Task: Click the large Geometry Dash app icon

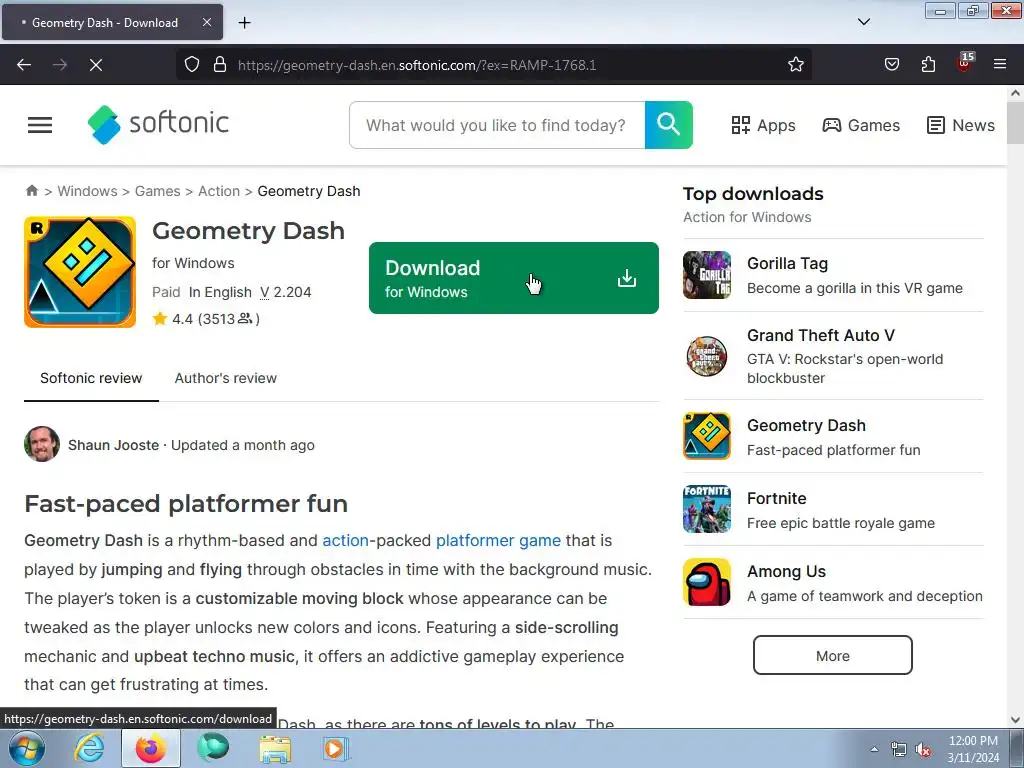Action: coord(80,272)
